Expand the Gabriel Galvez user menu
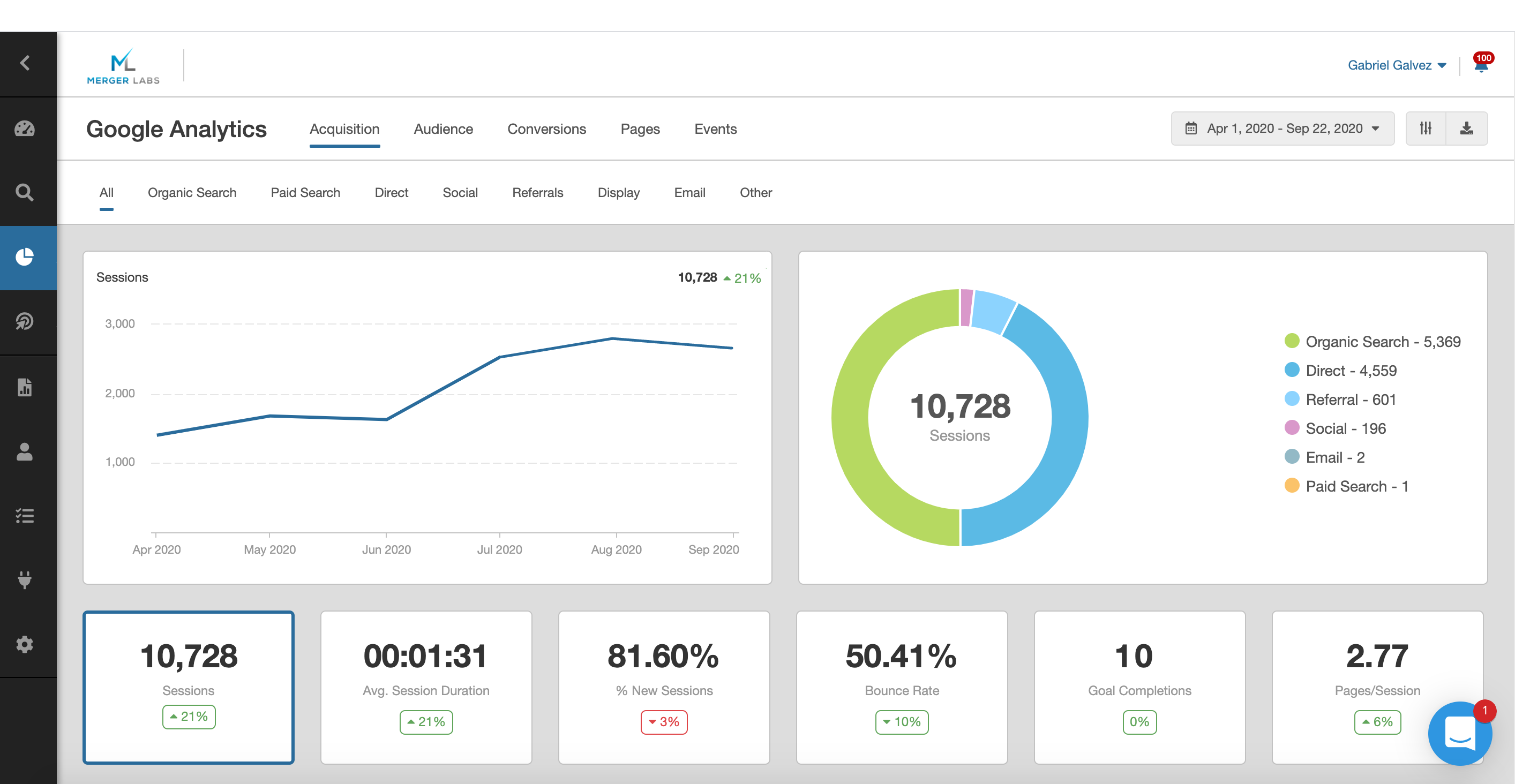This screenshot has height=784, width=1515. 1397,65
